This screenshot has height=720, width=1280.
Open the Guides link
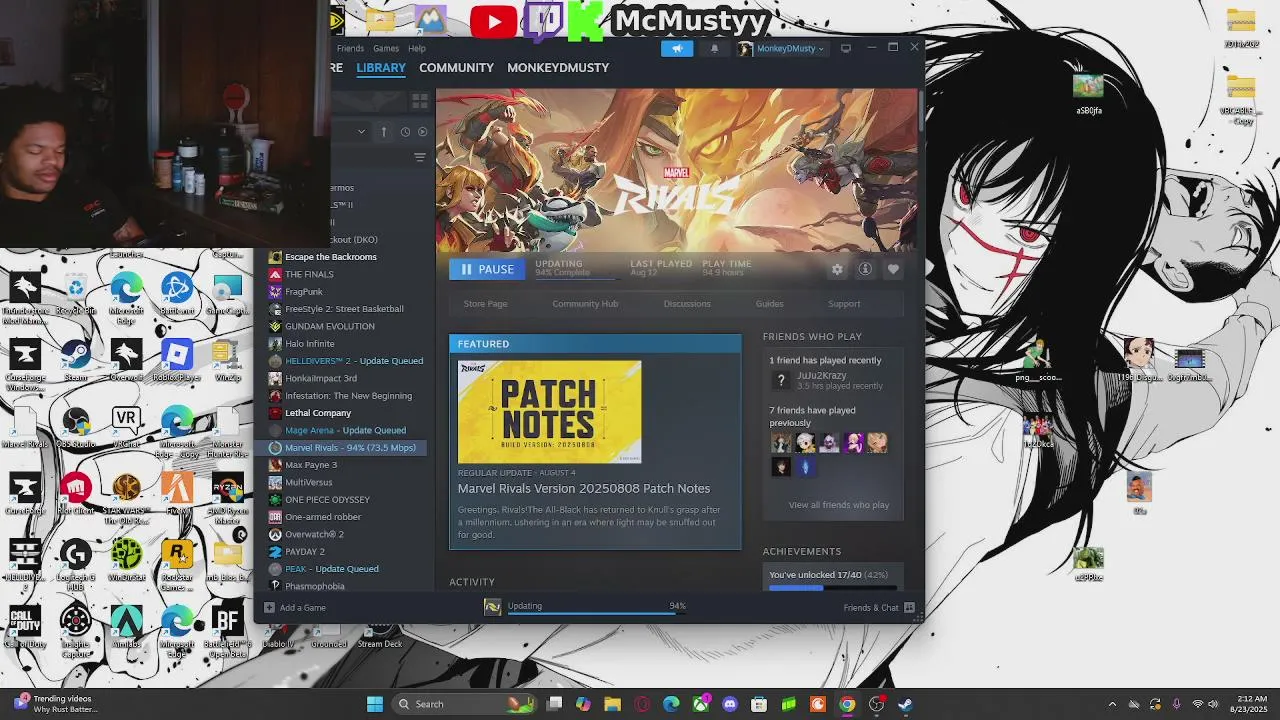pyautogui.click(x=769, y=303)
